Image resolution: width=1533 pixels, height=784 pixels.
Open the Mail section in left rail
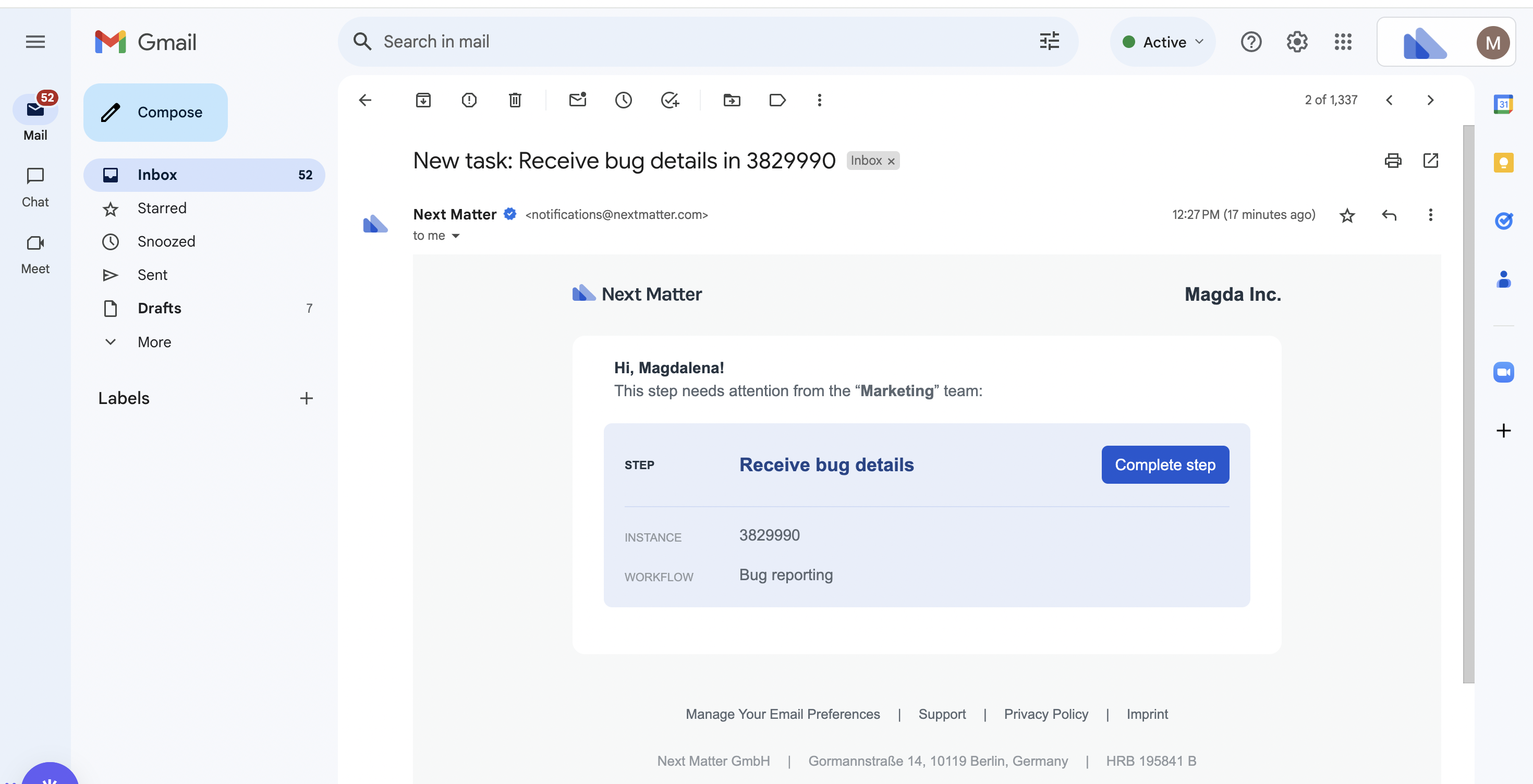[x=35, y=118]
